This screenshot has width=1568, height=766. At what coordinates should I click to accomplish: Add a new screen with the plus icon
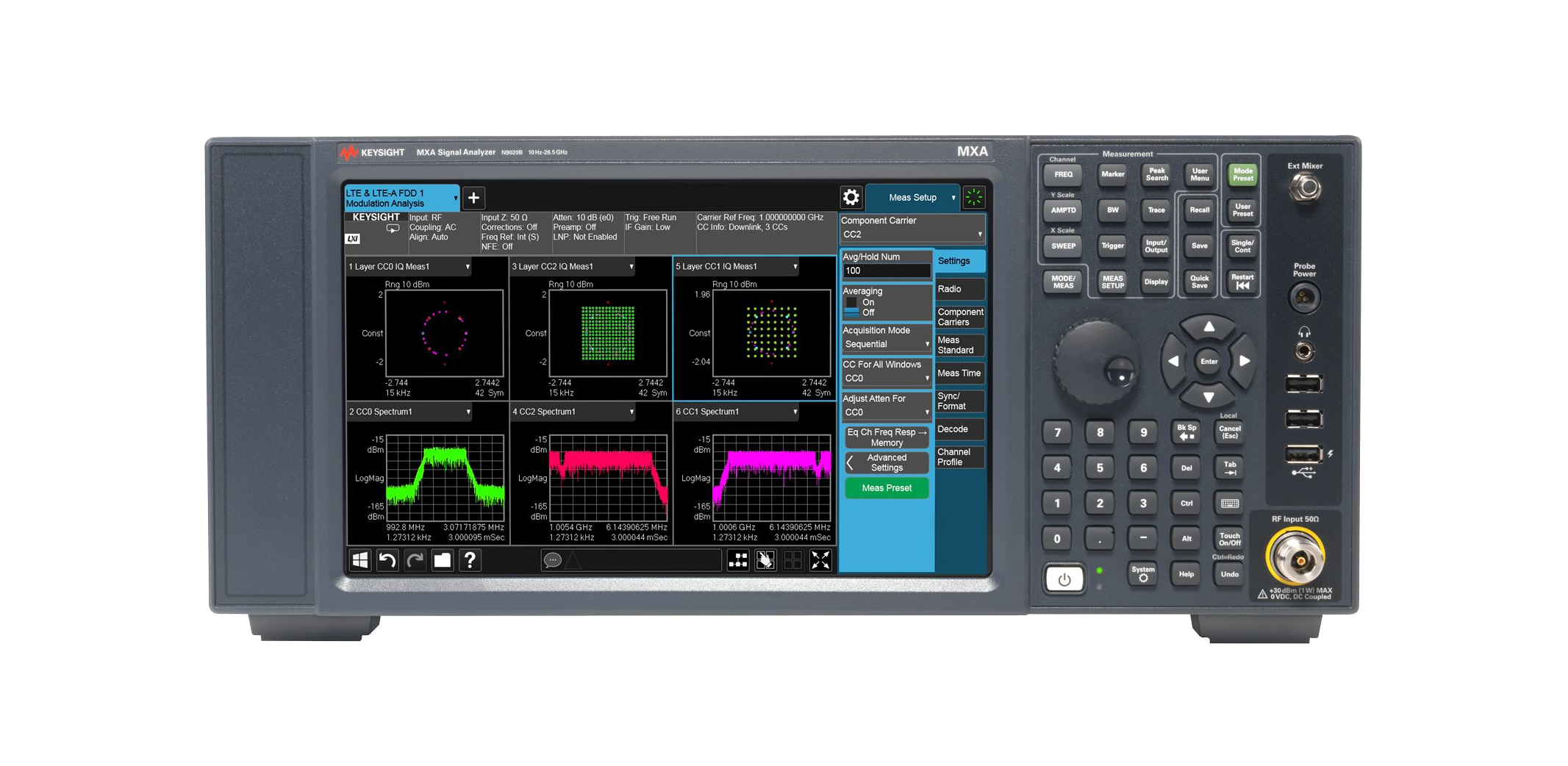click(473, 198)
